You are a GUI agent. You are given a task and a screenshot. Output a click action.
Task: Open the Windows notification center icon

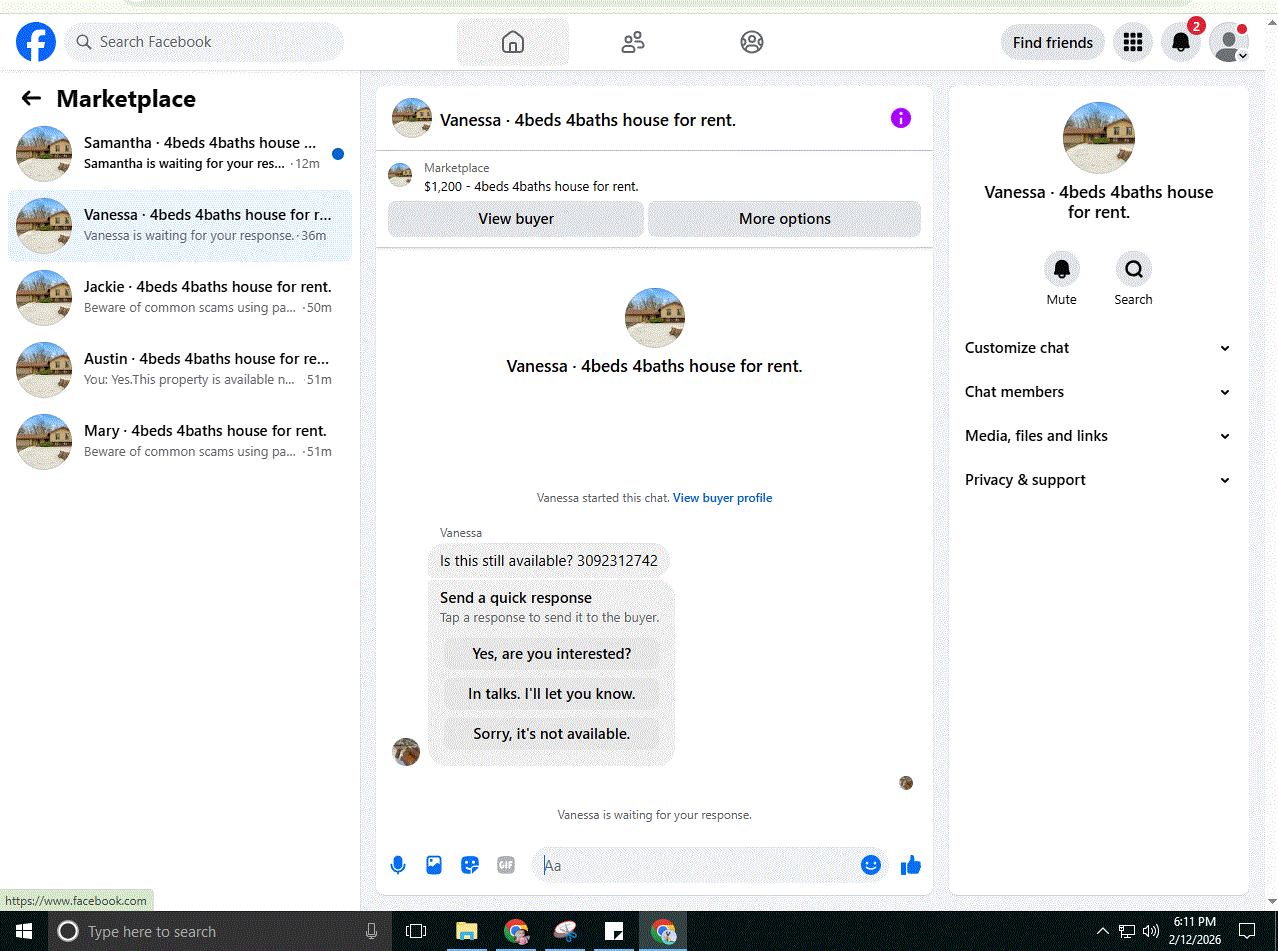(1247, 931)
